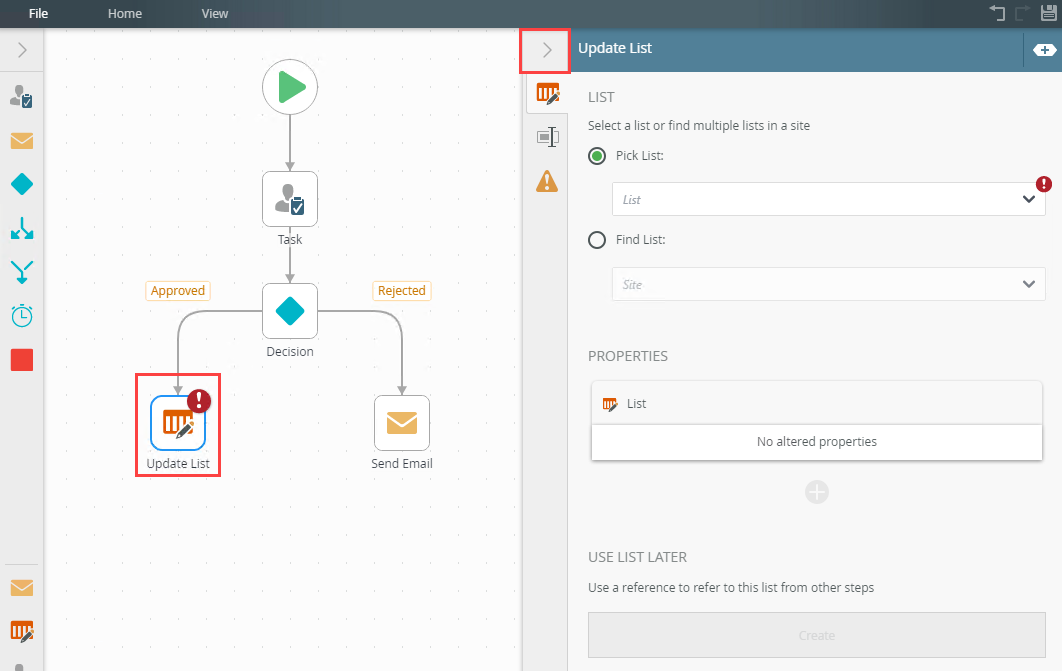Select the red End step icon in toolbox
The image size is (1062, 671).
22,360
